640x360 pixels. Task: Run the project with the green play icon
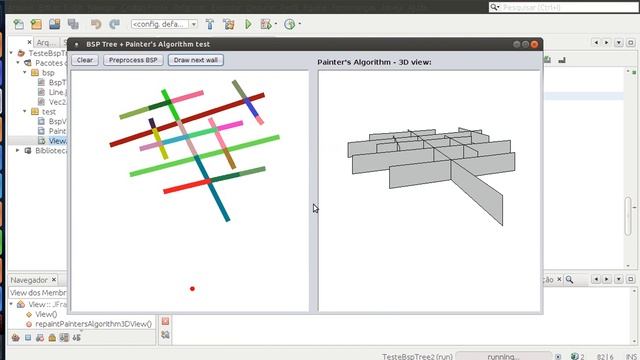[x=248, y=24]
